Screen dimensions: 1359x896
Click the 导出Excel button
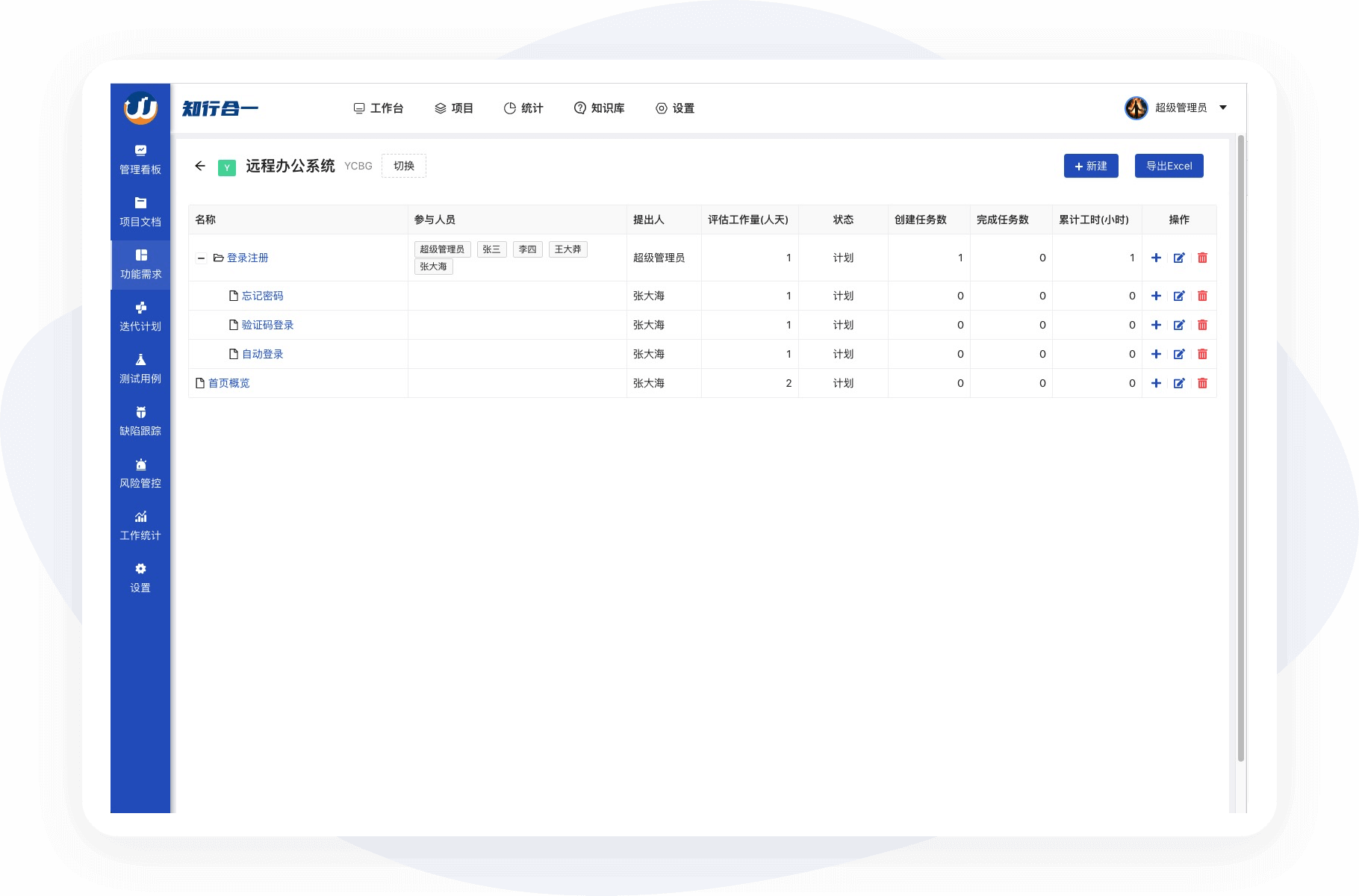(x=1169, y=166)
